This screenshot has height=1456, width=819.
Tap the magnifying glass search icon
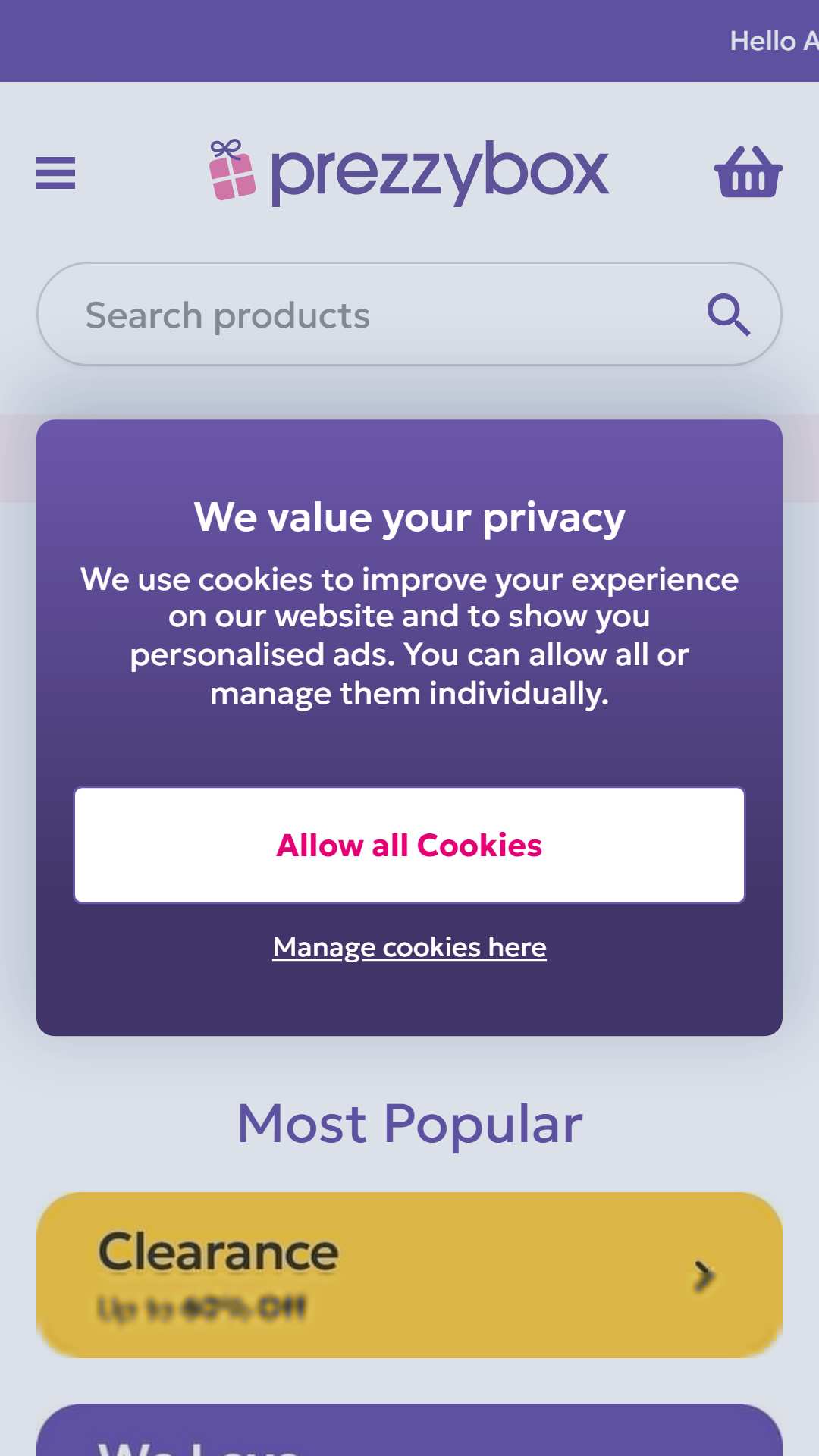tap(729, 314)
